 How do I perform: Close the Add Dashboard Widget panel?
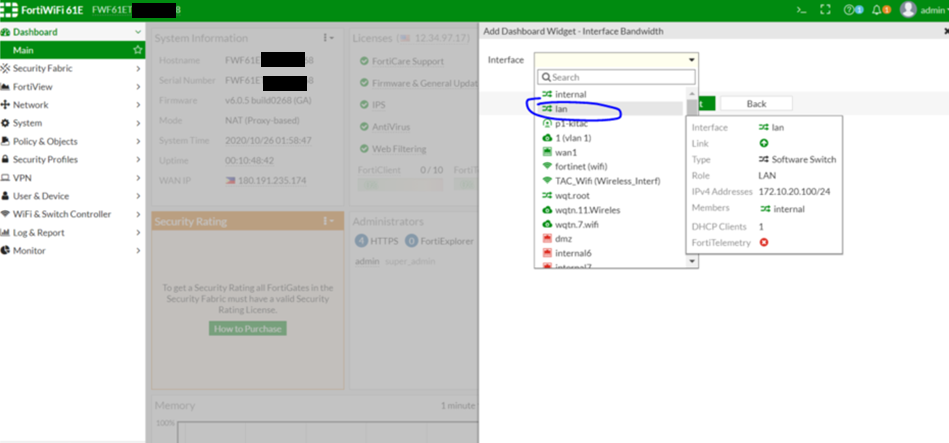(x=945, y=31)
